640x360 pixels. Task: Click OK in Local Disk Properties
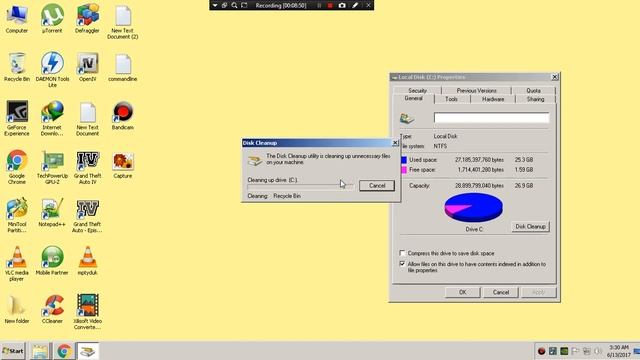tap(462, 292)
